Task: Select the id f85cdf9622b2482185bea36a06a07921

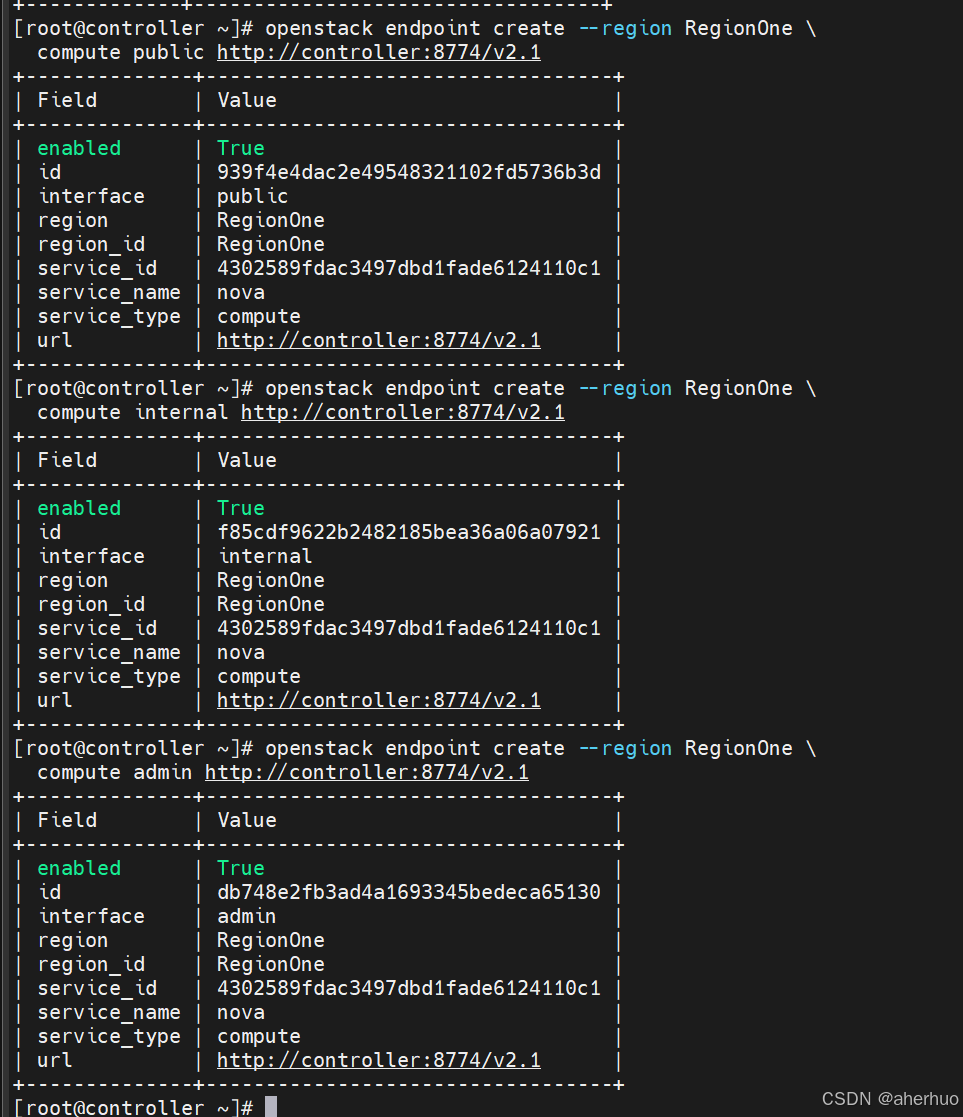Action: pos(409,532)
